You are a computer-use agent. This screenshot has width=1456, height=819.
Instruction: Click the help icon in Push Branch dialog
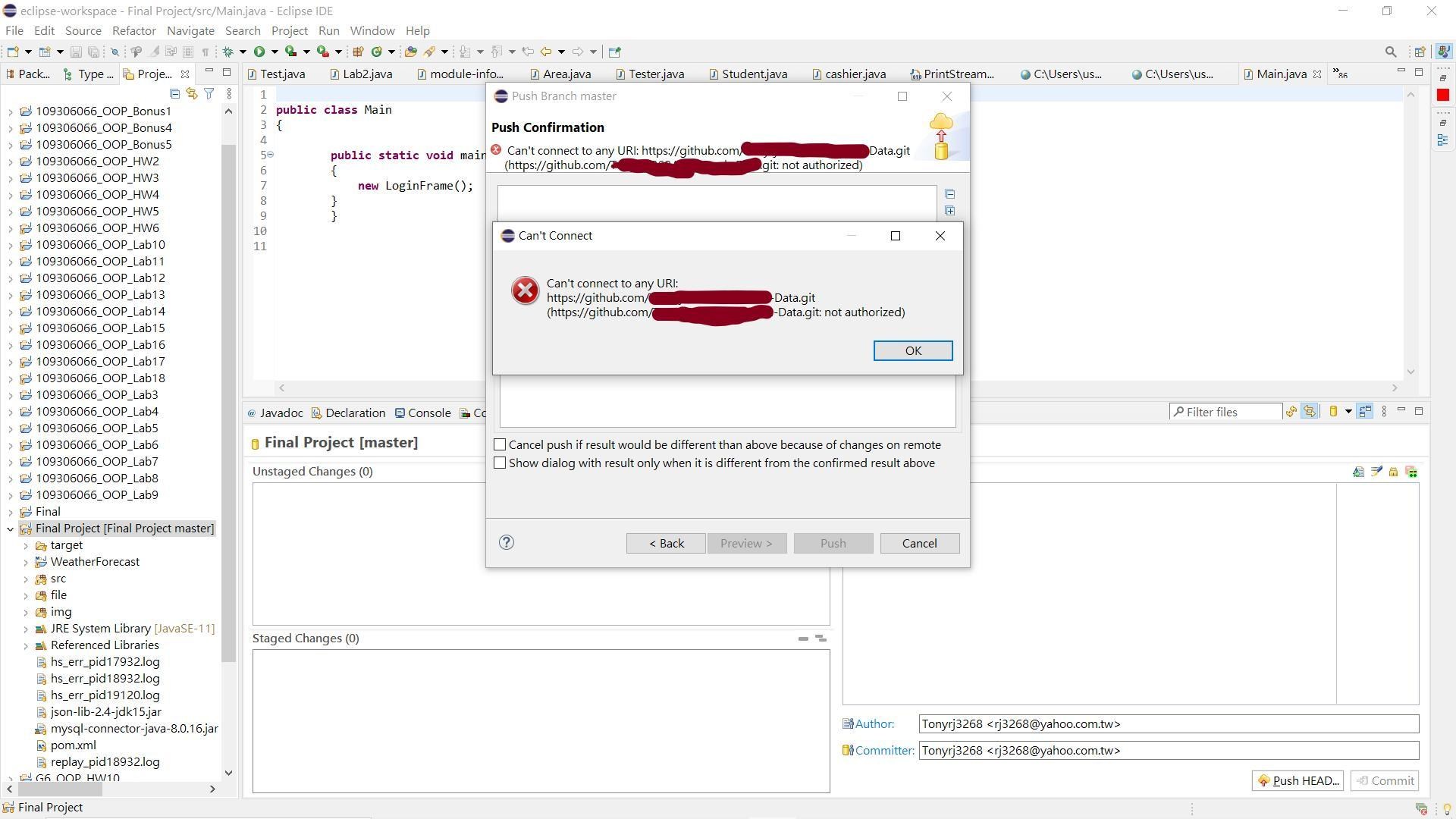[507, 542]
